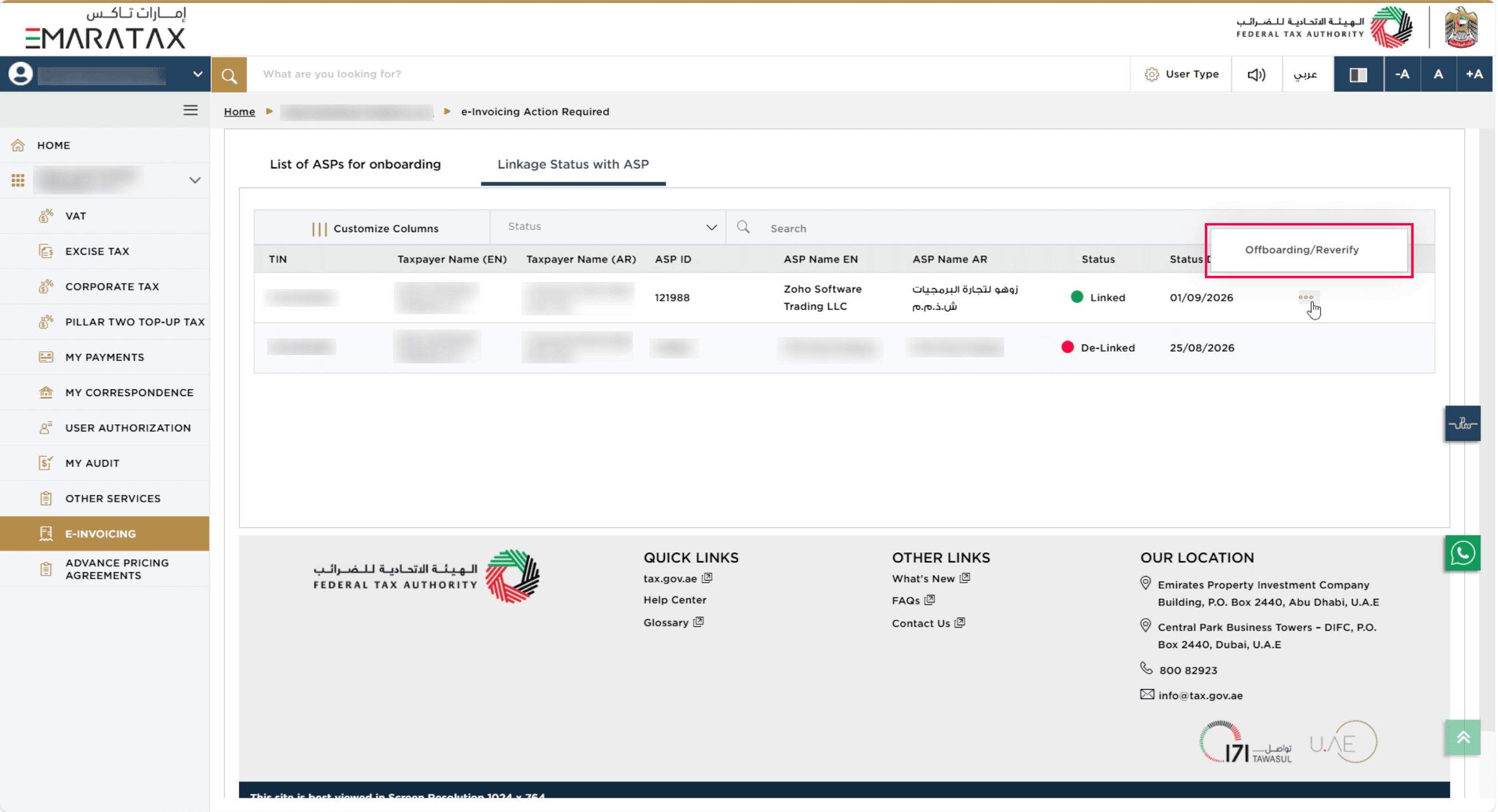
Task: Click ADVANCE PRICING AGREEMENTS icon
Action: [46, 569]
